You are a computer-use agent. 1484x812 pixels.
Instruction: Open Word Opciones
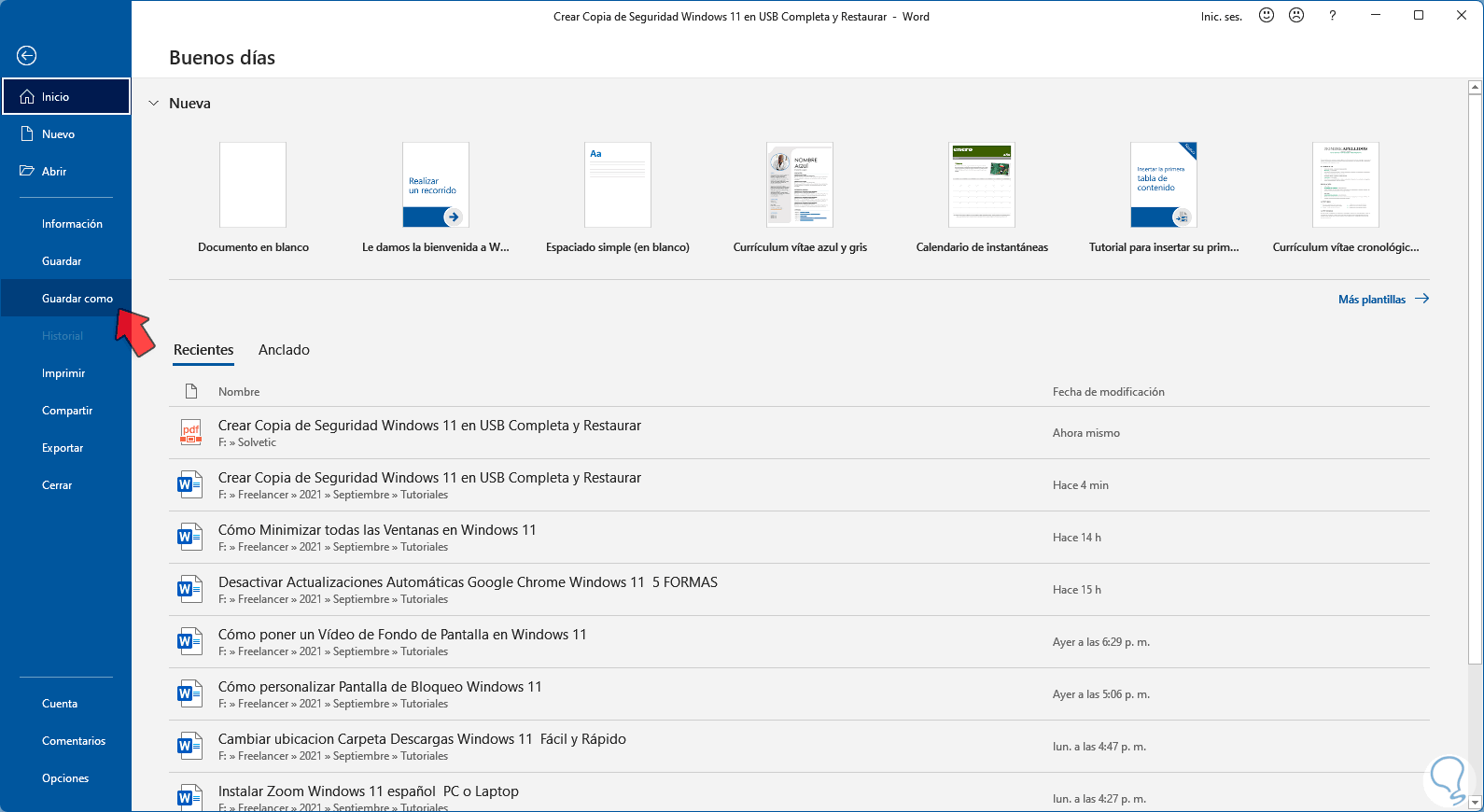click(x=66, y=778)
